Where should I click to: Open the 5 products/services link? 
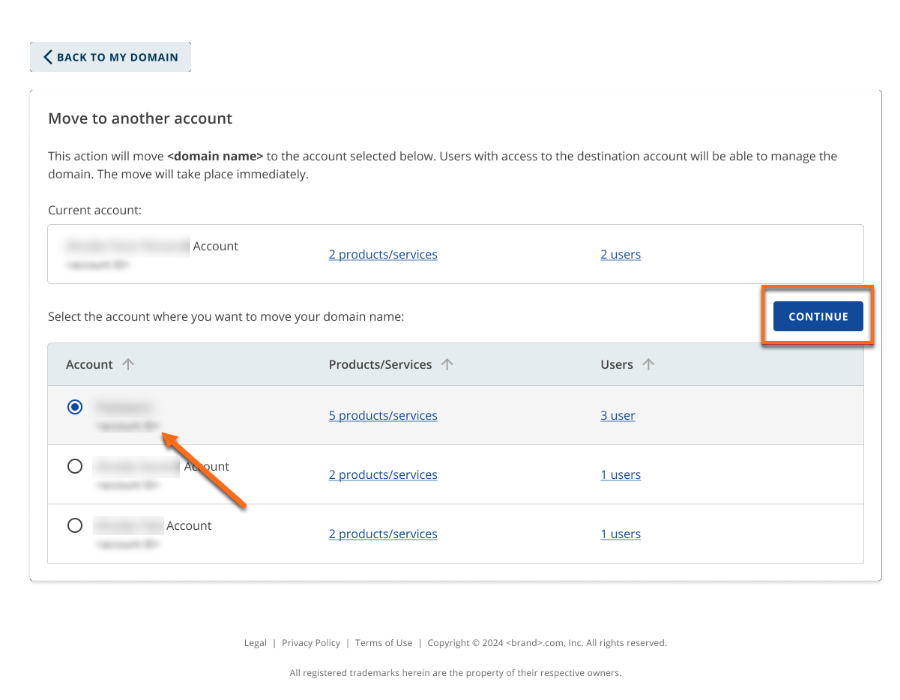pyautogui.click(x=383, y=415)
